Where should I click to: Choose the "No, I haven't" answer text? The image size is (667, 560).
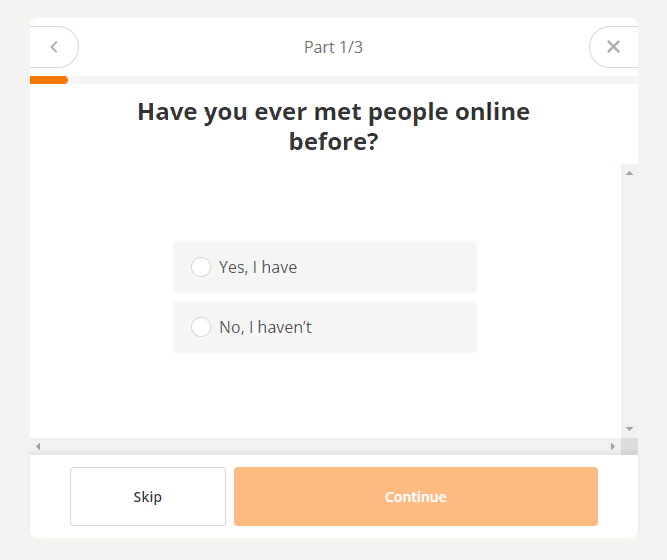[x=265, y=327]
